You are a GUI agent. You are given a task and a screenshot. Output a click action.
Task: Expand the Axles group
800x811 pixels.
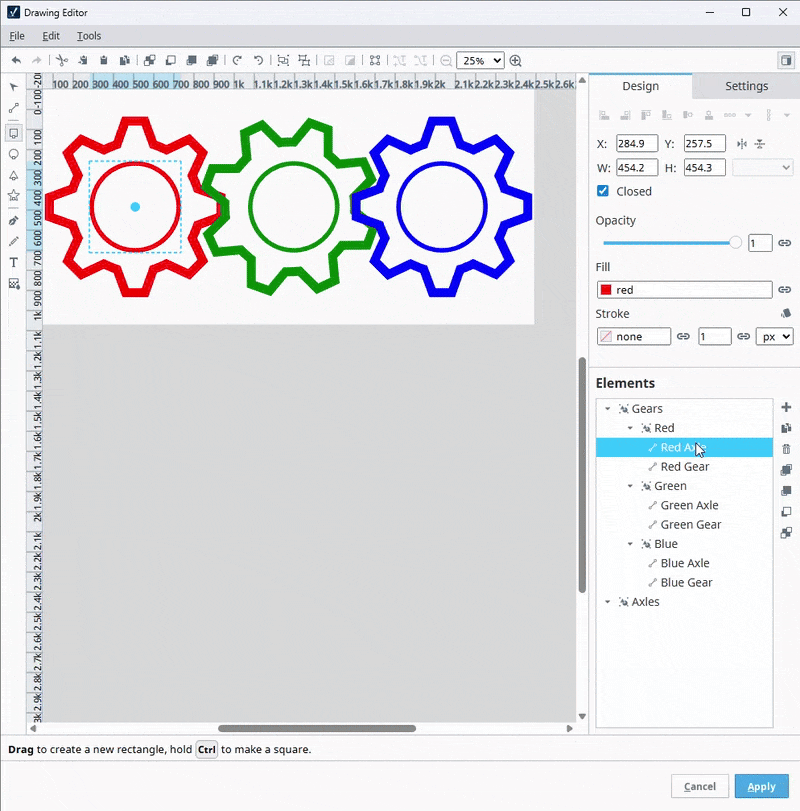tap(606, 602)
